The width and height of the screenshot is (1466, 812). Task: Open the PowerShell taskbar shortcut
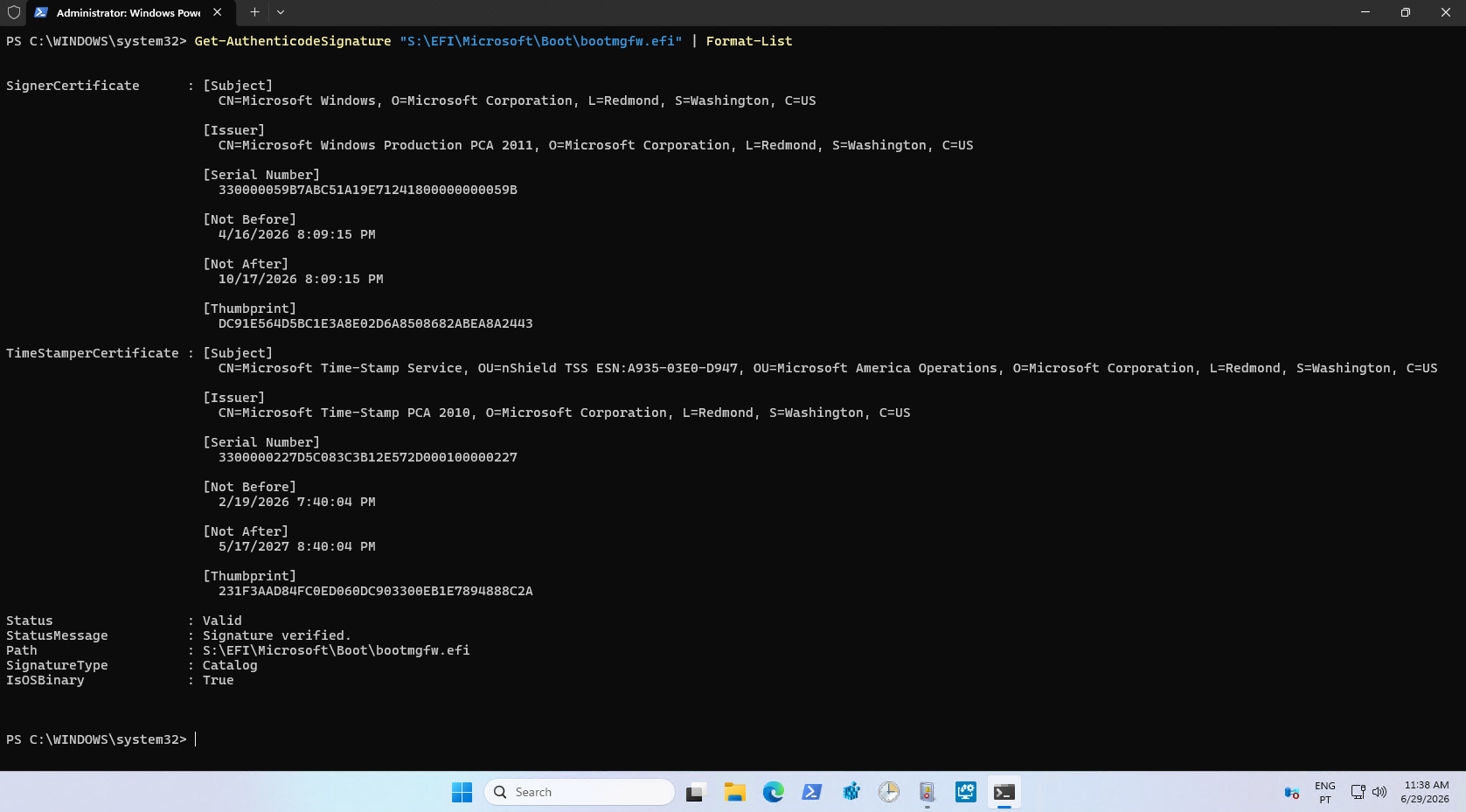(x=811, y=792)
